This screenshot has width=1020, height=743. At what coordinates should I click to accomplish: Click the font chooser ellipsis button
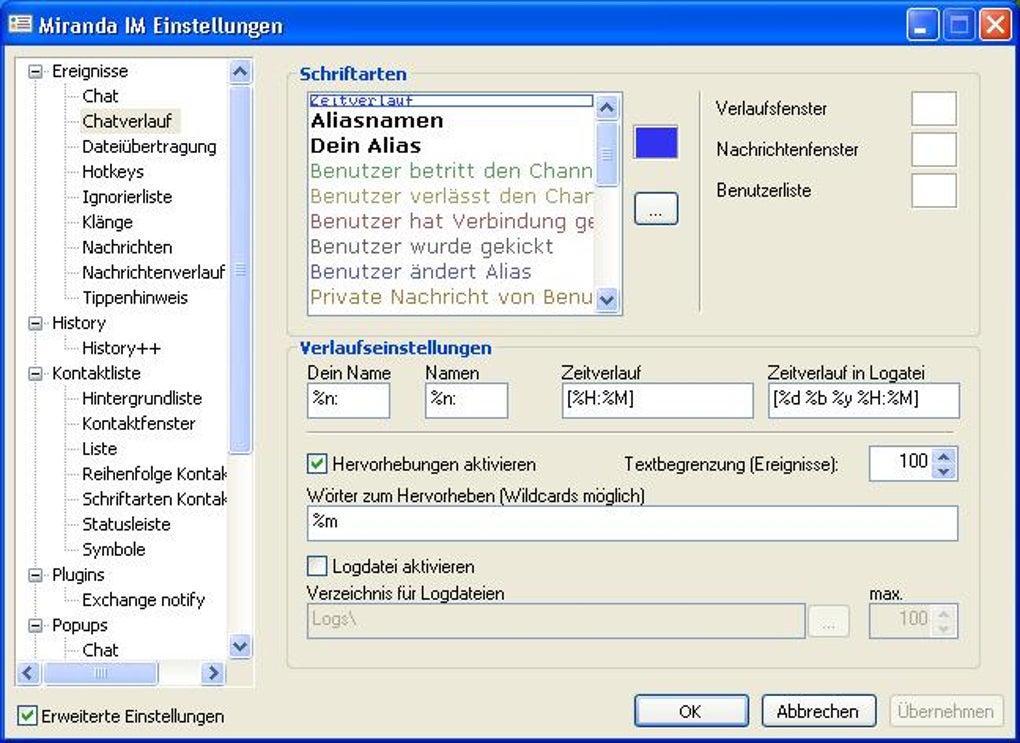pyautogui.click(x=656, y=209)
